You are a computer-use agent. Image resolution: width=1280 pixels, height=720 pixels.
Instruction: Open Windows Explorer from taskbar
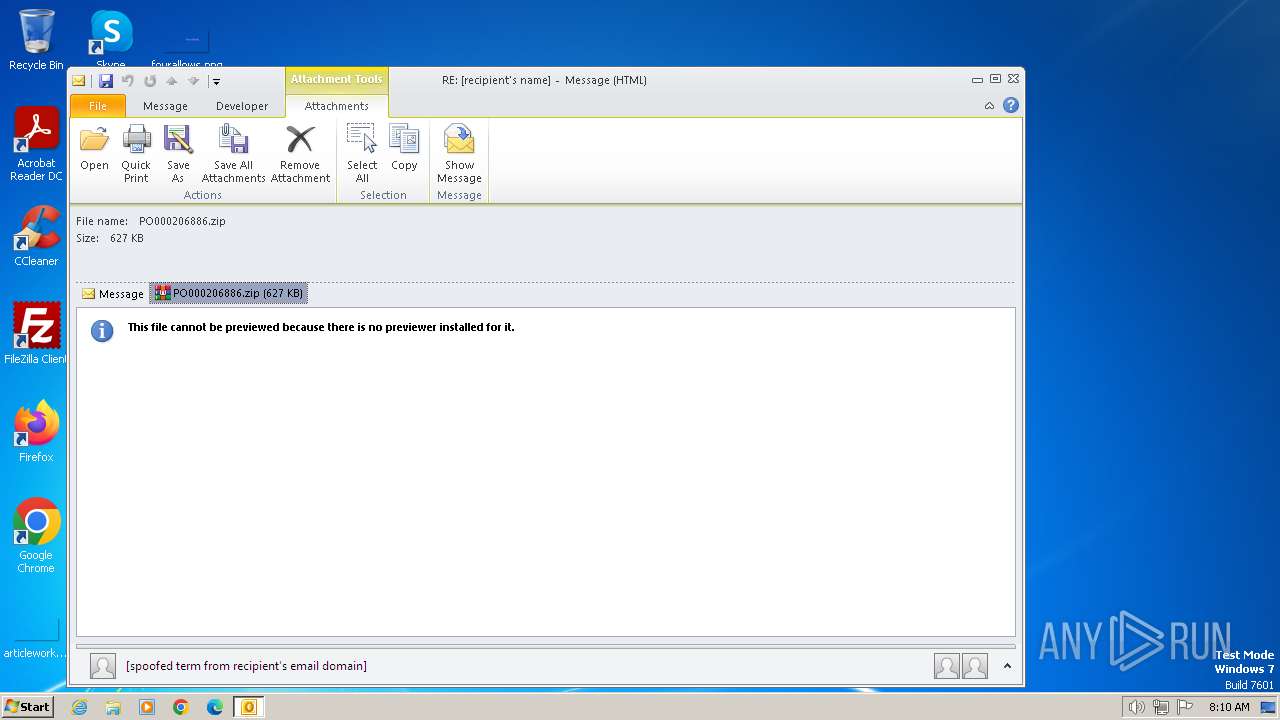pos(113,707)
